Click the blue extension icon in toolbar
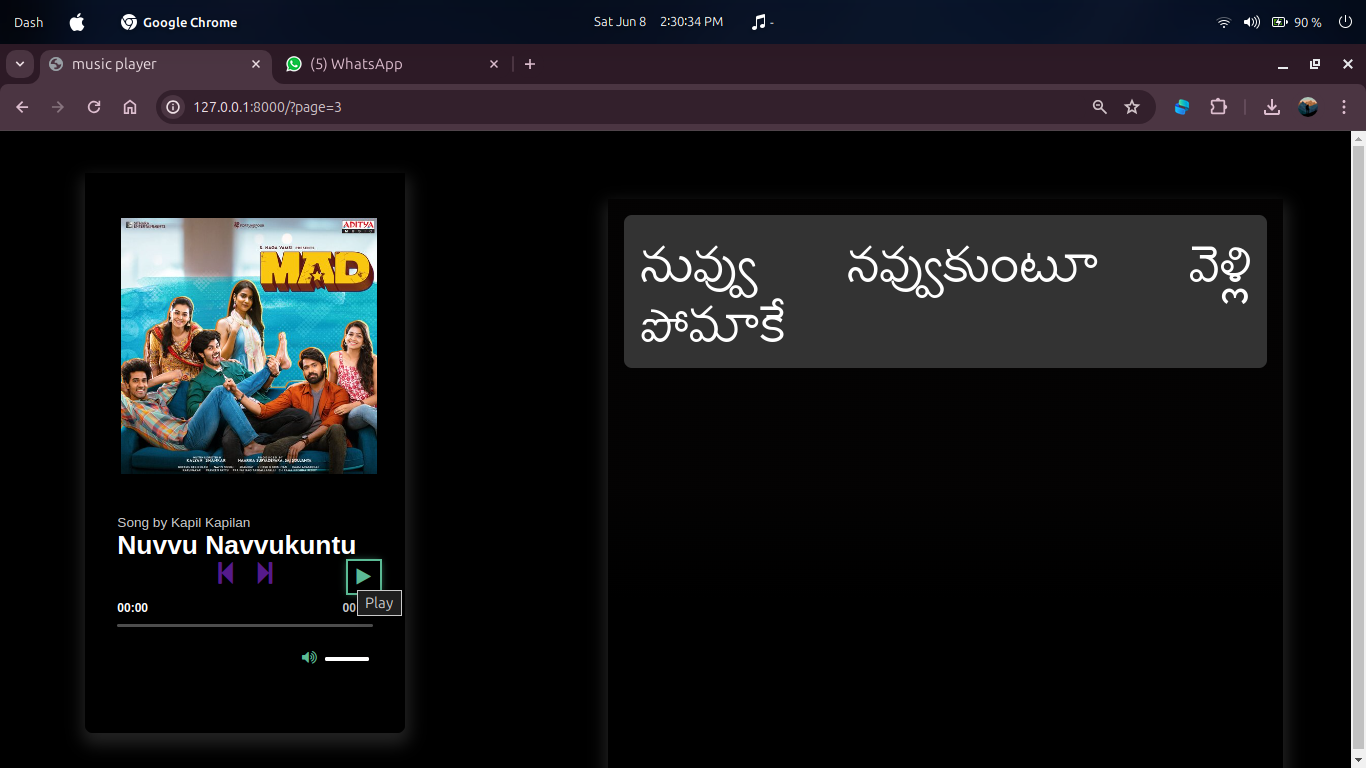The width and height of the screenshot is (1366, 768). coord(1182,107)
